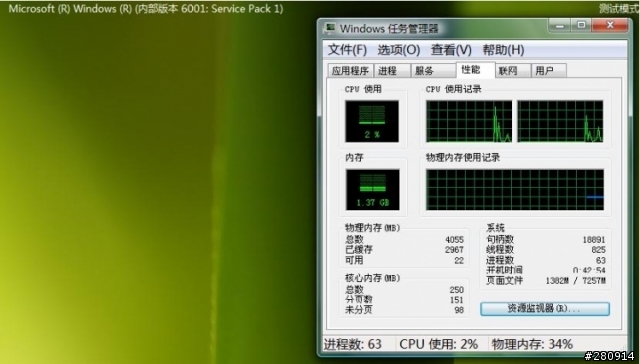Click the 核心内存 总数 value 250
The image size is (640, 364).
(457, 290)
